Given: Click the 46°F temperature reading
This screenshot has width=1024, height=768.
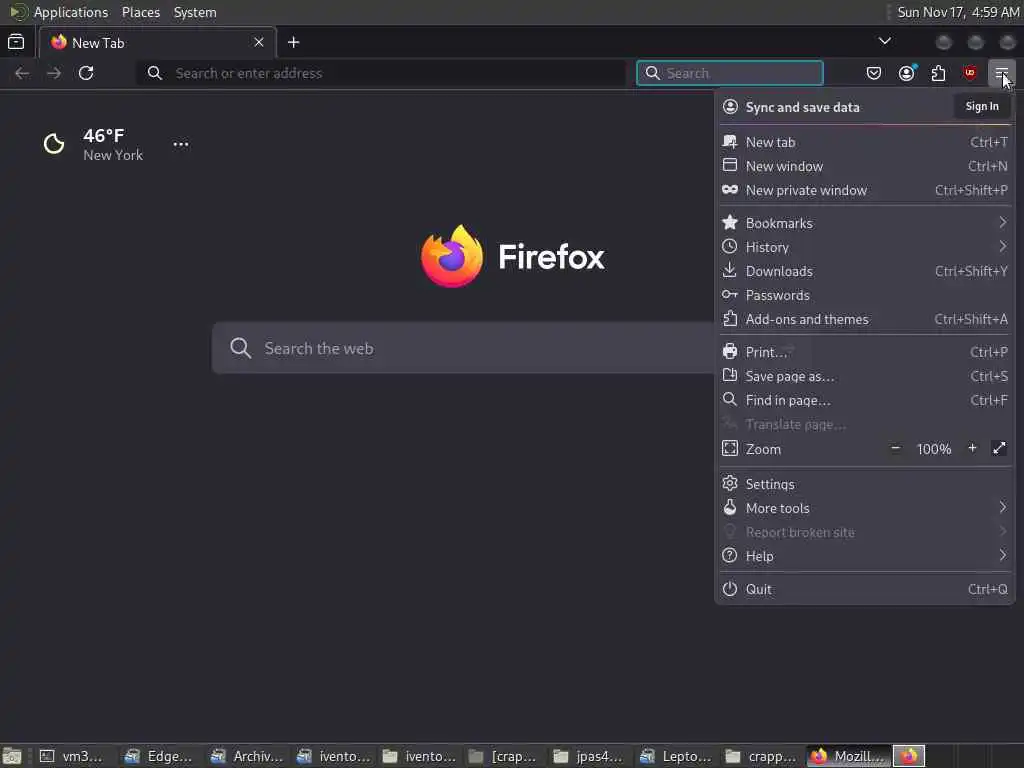Looking at the screenshot, I should point(104,136).
